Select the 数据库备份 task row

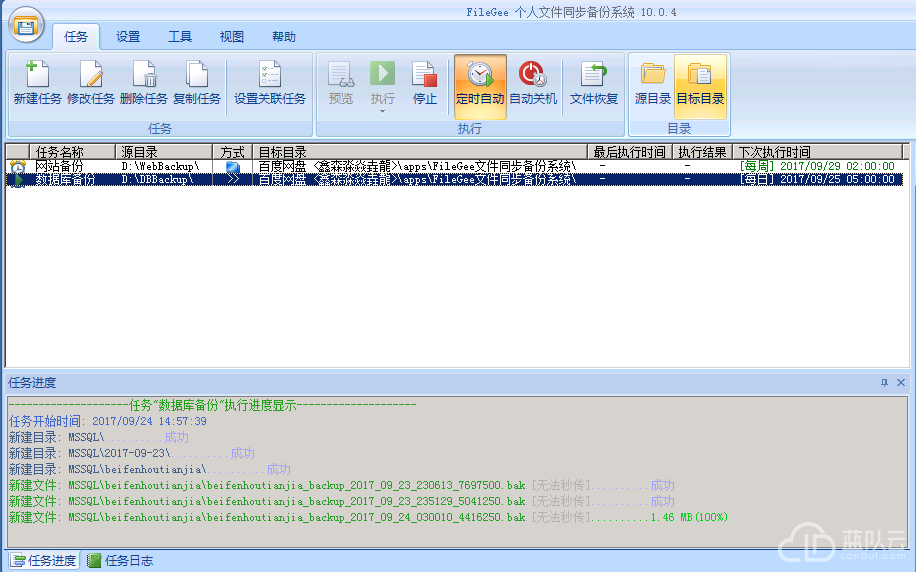point(454,179)
